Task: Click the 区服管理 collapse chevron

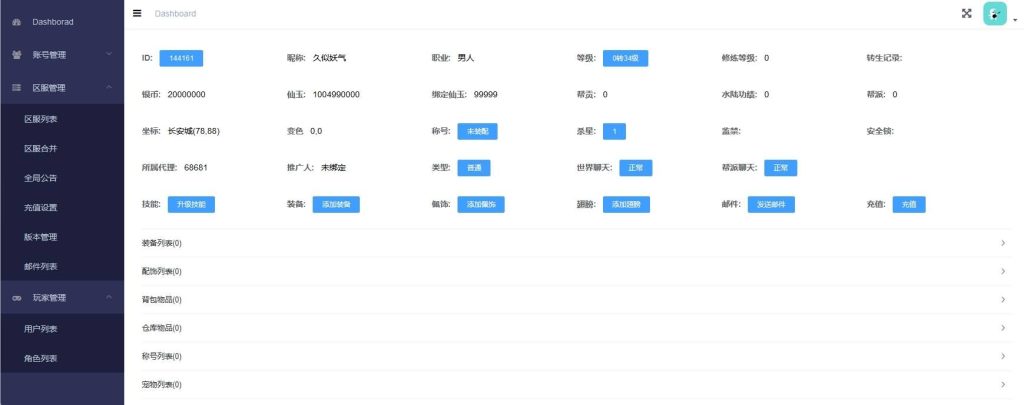Action: point(109,87)
